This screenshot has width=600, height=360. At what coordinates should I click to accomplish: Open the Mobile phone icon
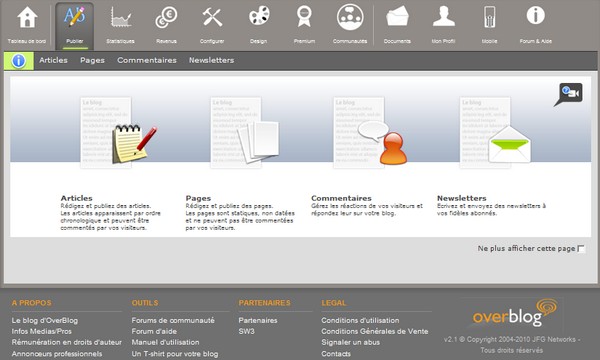489,18
